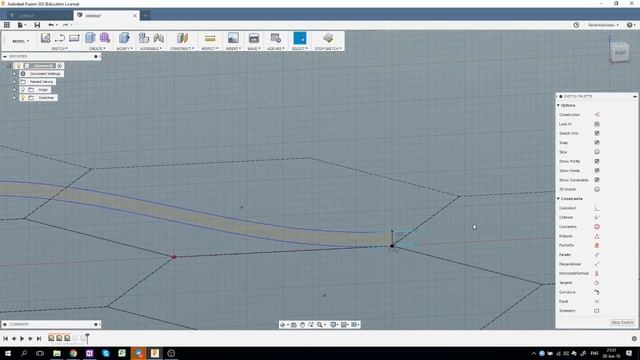This screenshot has width=640, height=360.
Task: Click the Construct plane icon
Action: 182,38
